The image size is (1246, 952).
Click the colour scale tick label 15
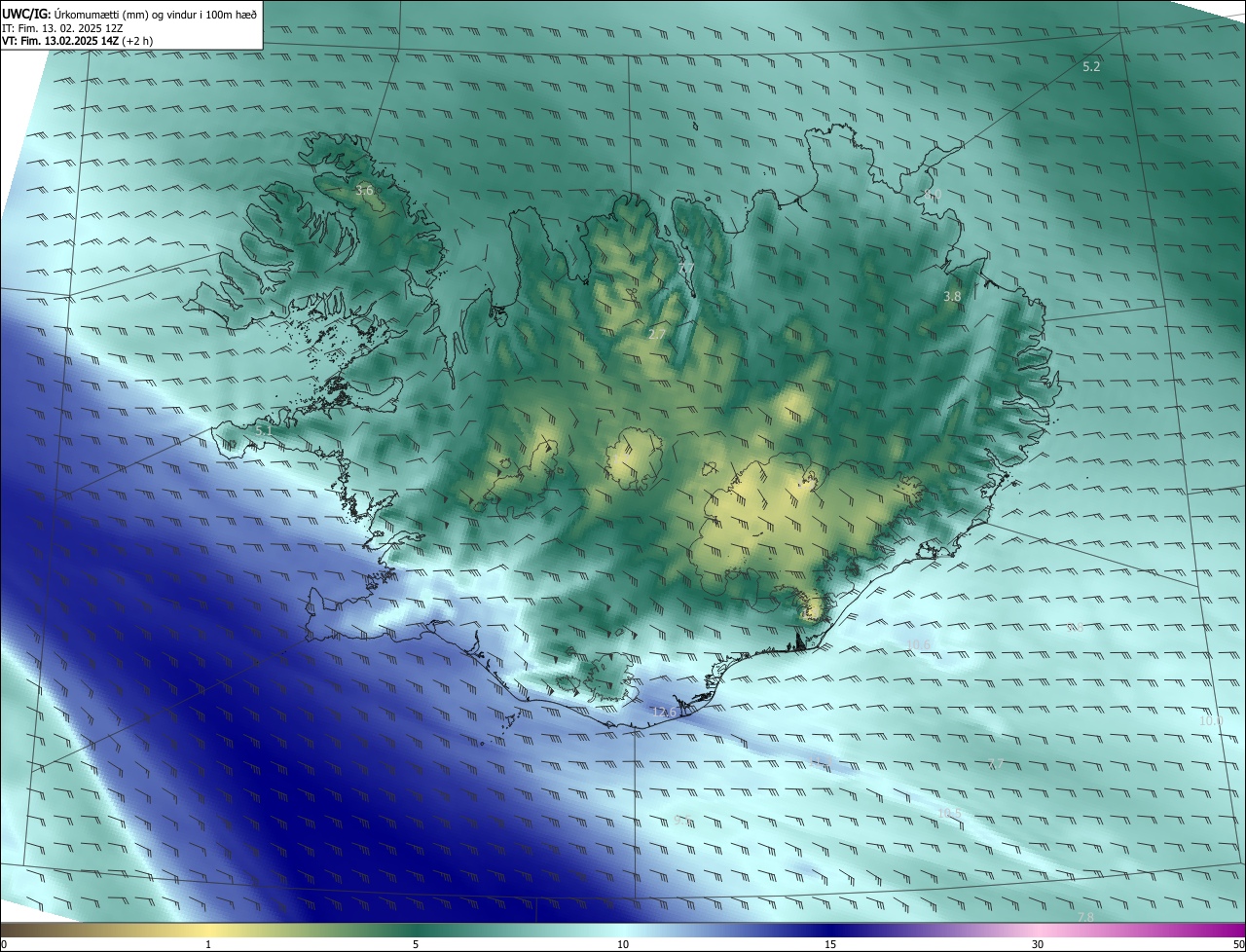pyautogui.click(x=830, y=944)
